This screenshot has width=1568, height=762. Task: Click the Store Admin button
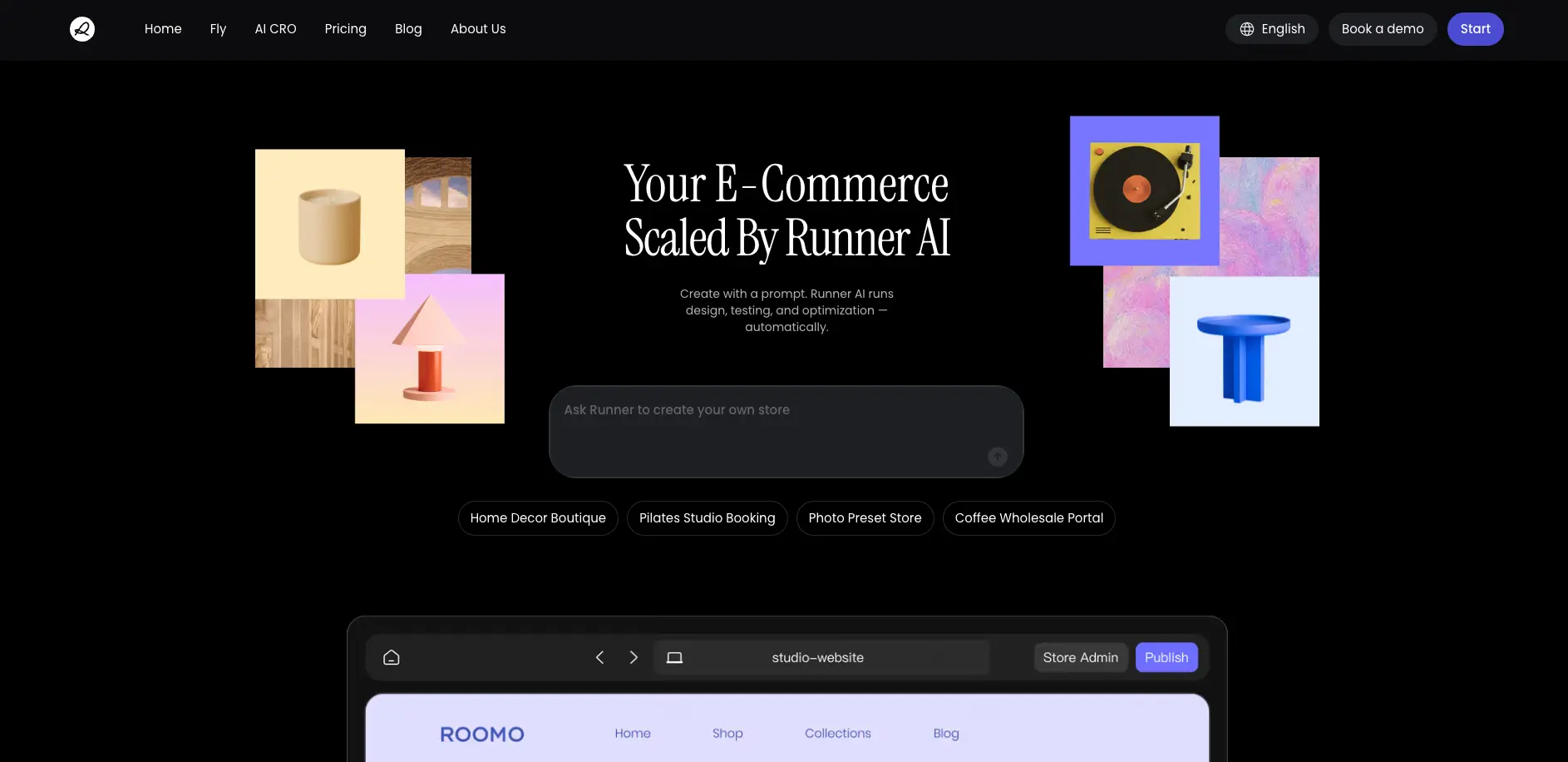coord(1081,658)
